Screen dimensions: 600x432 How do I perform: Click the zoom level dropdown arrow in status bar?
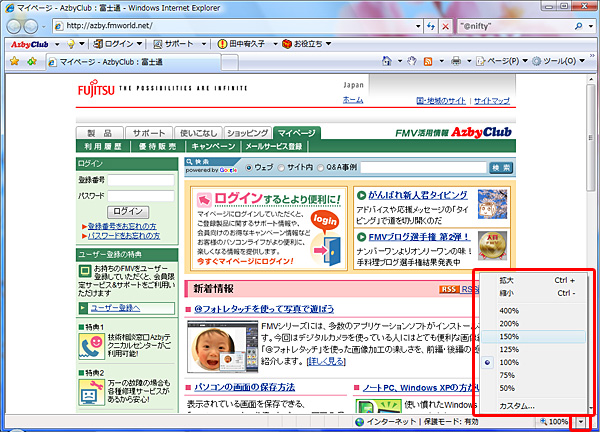[x=581, y=422]
